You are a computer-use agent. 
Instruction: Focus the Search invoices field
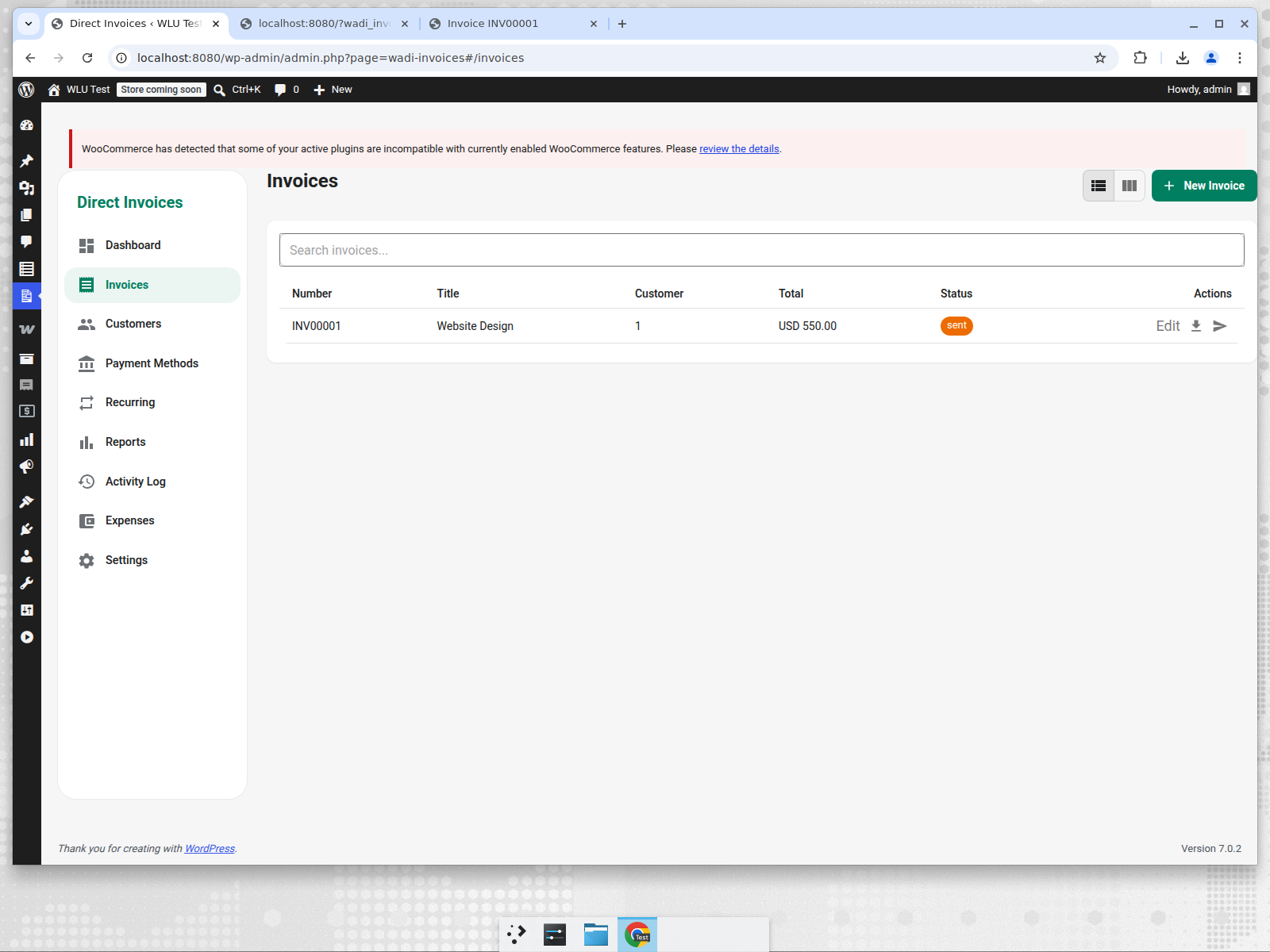pos(761,250)
